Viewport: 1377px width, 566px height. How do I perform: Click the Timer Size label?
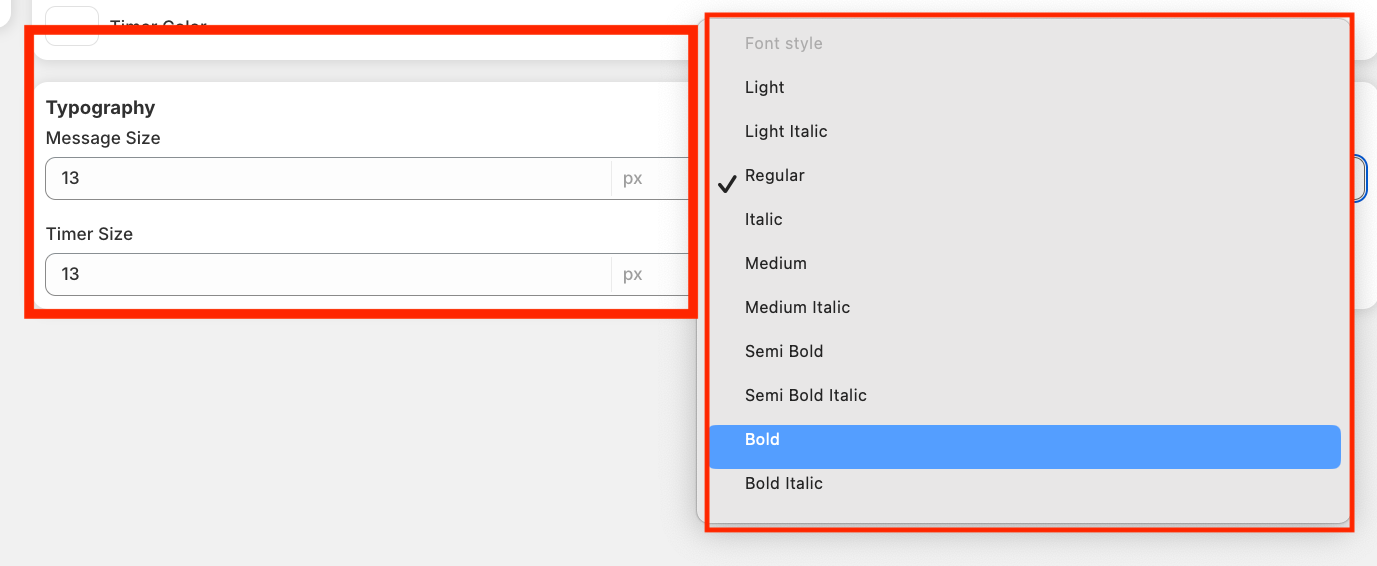coord(89,234)
